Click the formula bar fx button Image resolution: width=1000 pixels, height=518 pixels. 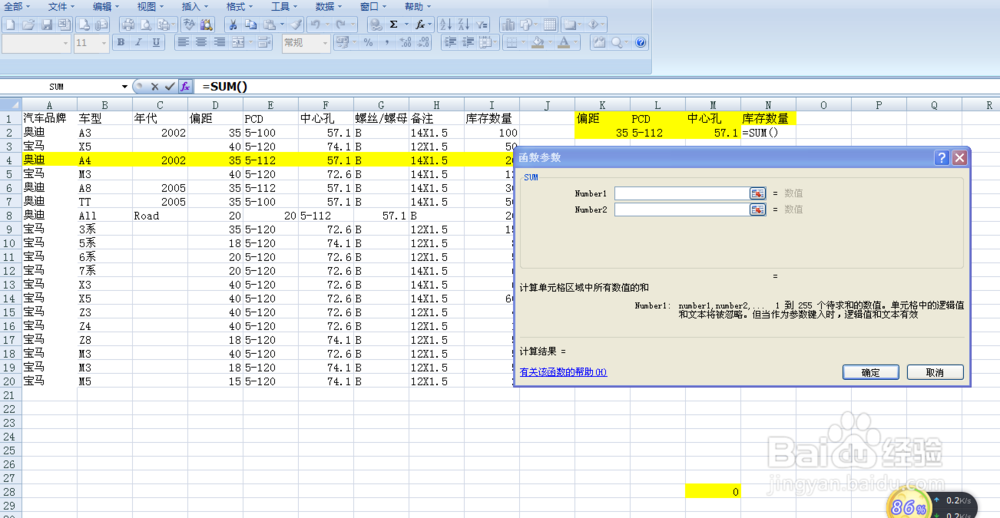tap(185, 86)
